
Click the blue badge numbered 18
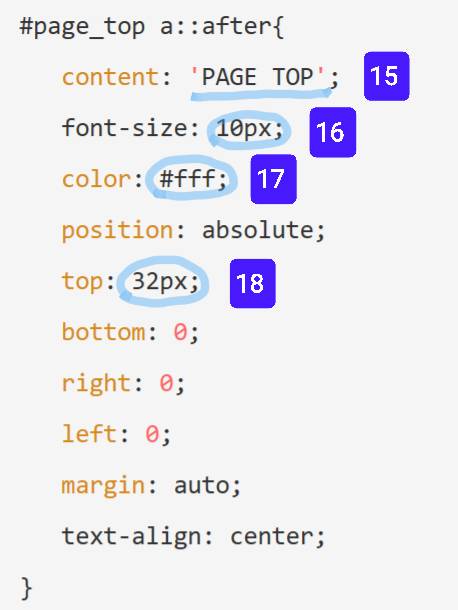[x=253, y=283]
